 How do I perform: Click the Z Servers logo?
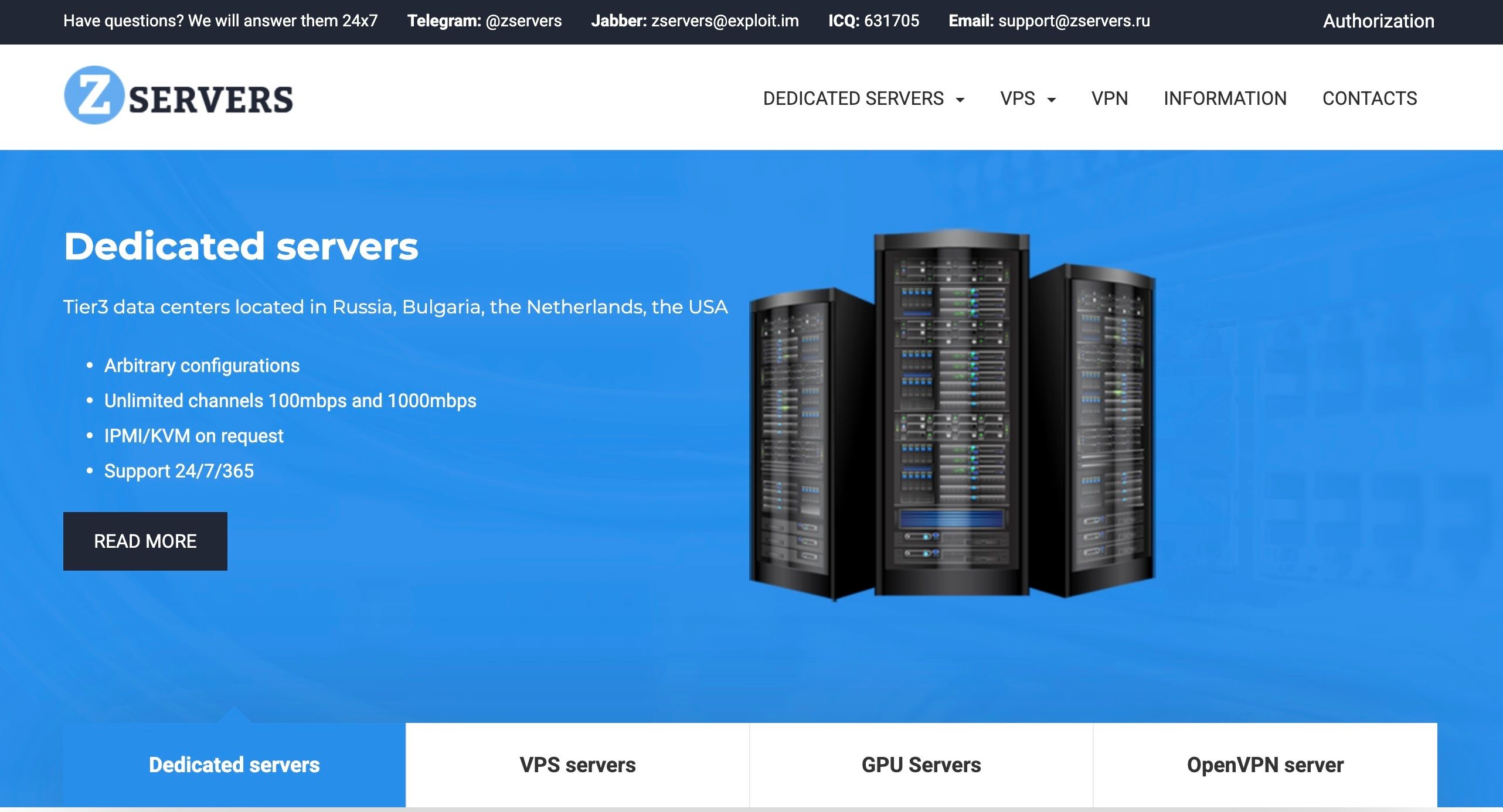click(x=178, y=95)
